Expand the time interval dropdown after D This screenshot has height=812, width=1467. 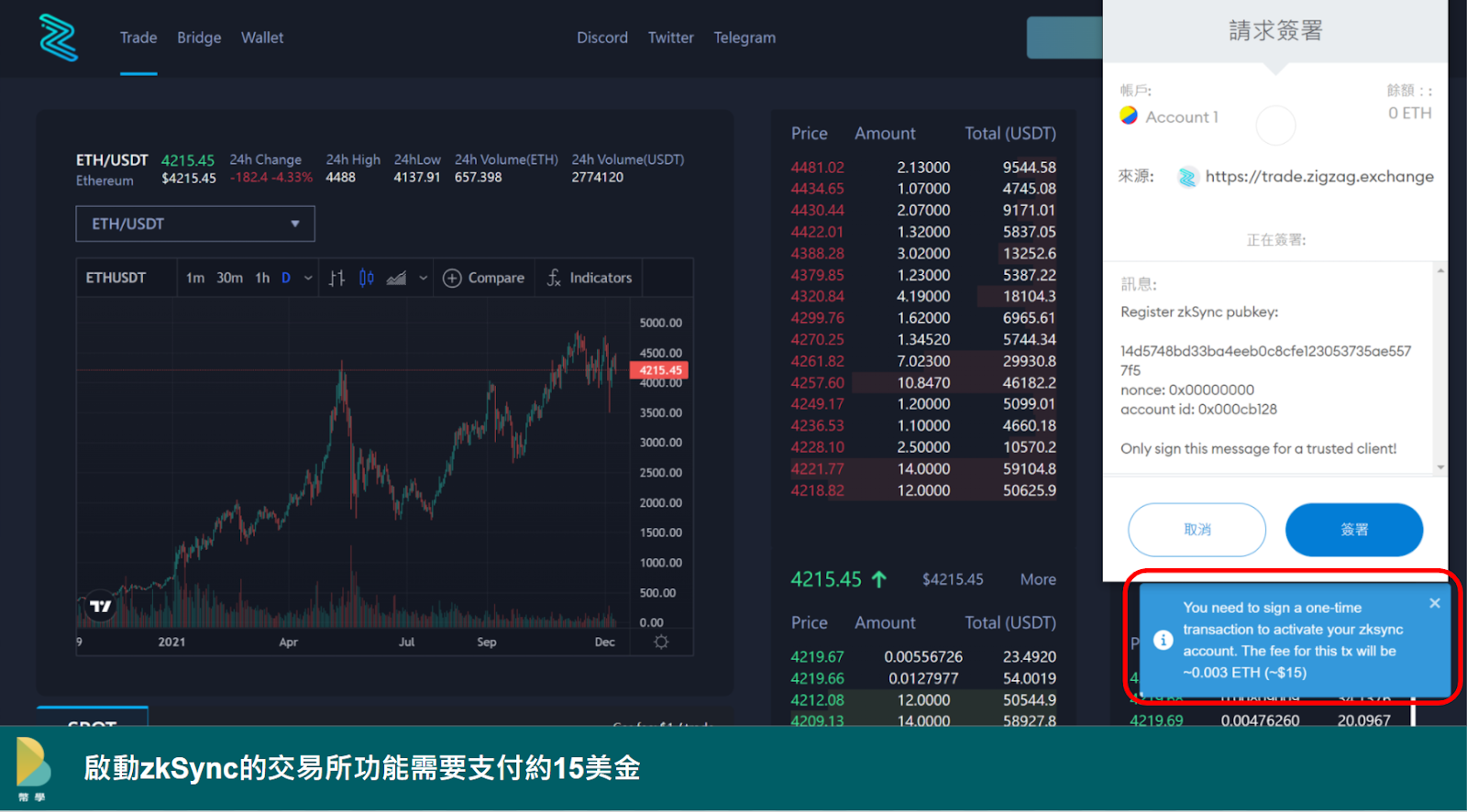coord(308,278)
